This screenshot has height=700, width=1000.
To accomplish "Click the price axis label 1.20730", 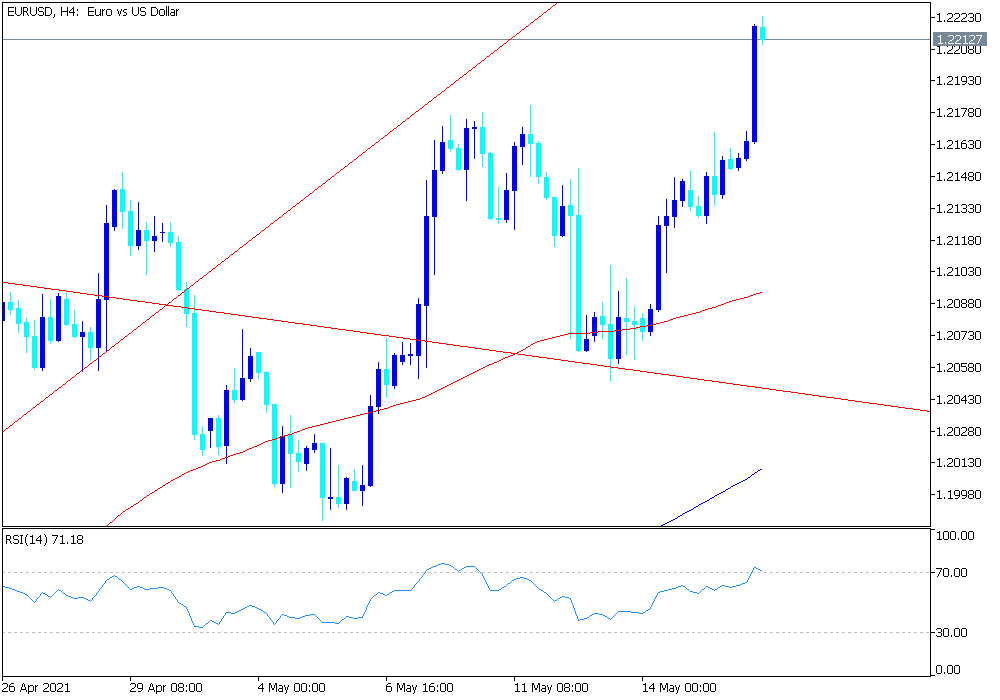I will pyautogui.click(x=959, y=335).
